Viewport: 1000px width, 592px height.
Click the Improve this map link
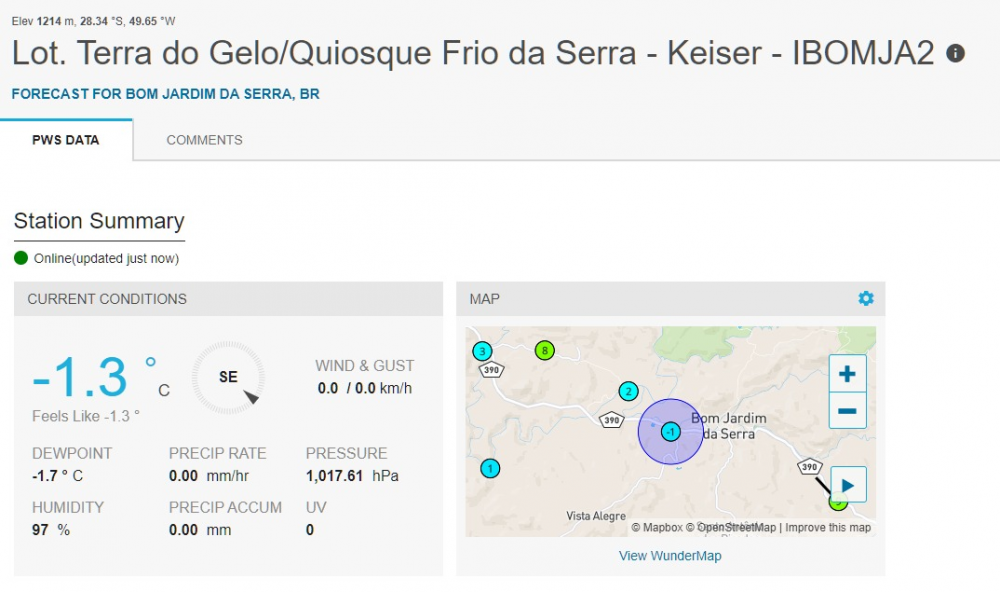[828, 527]
